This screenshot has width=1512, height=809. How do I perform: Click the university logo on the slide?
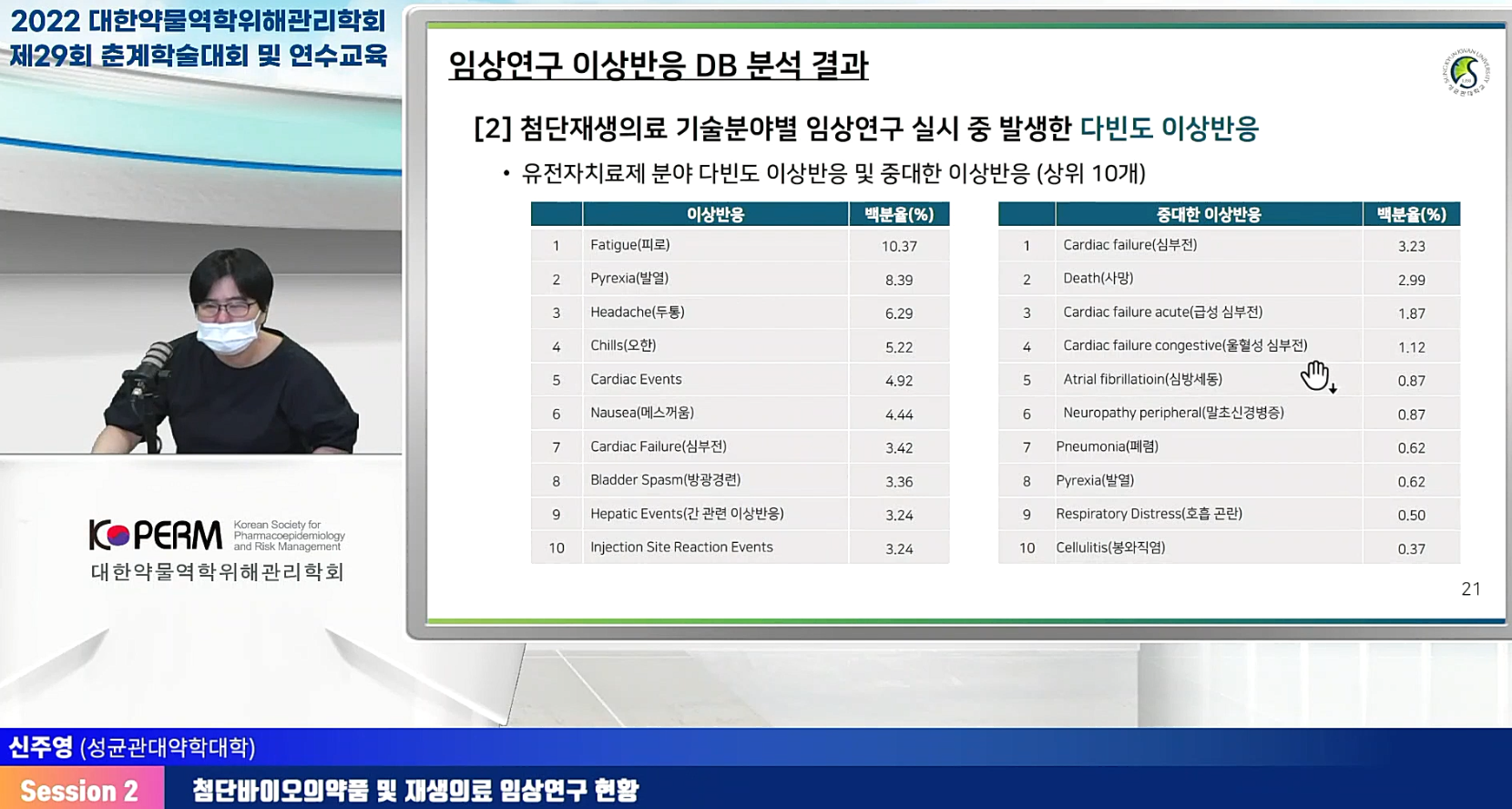(1466, 73)
